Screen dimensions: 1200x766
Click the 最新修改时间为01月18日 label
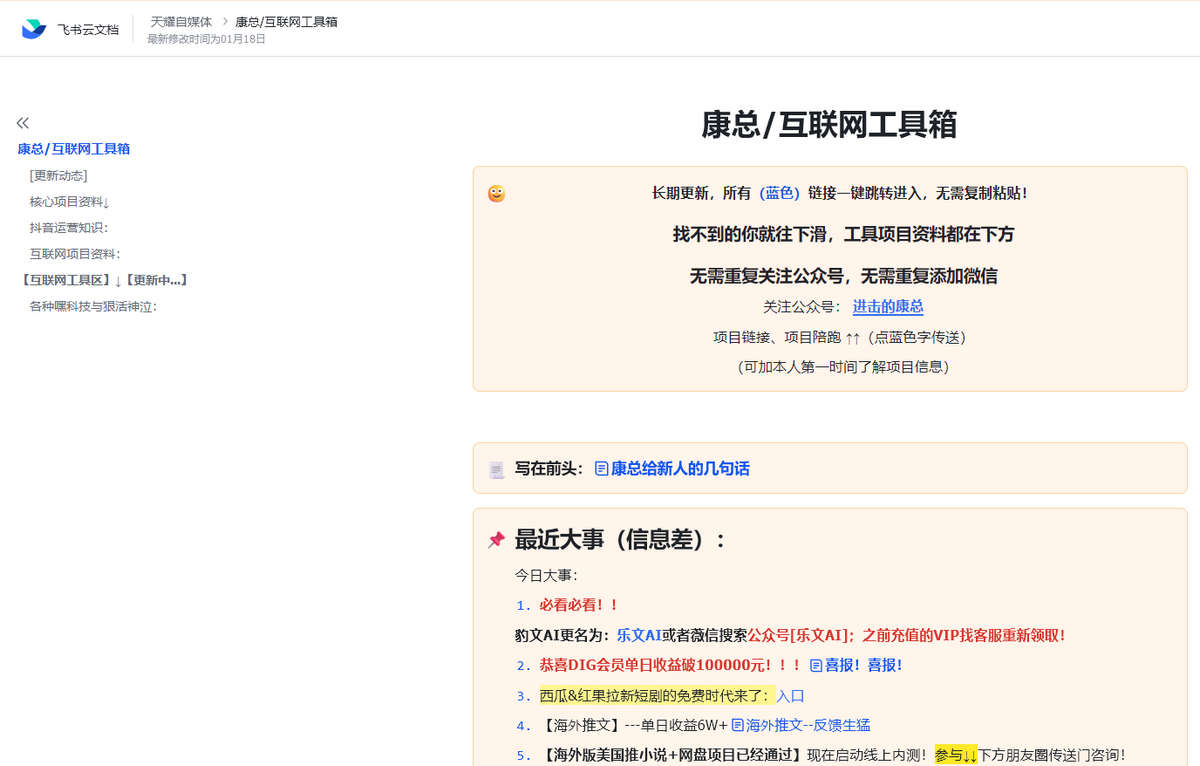pos(206,39)
